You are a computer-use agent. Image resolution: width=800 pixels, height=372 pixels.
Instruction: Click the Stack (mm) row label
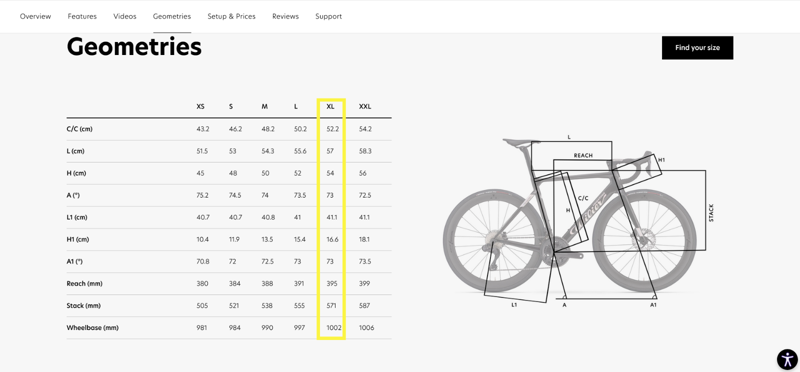(84, 306)
